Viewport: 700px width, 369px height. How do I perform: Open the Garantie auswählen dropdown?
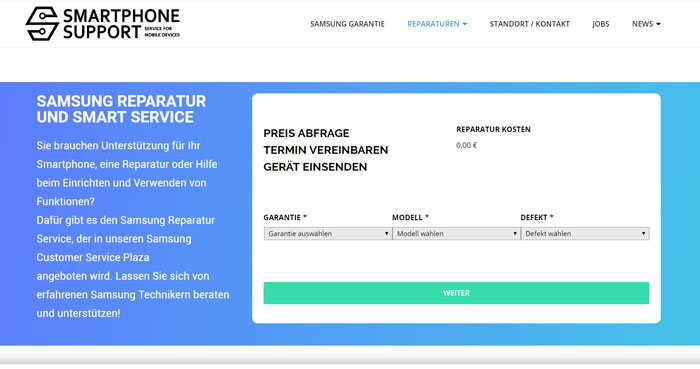coord(328,234)
